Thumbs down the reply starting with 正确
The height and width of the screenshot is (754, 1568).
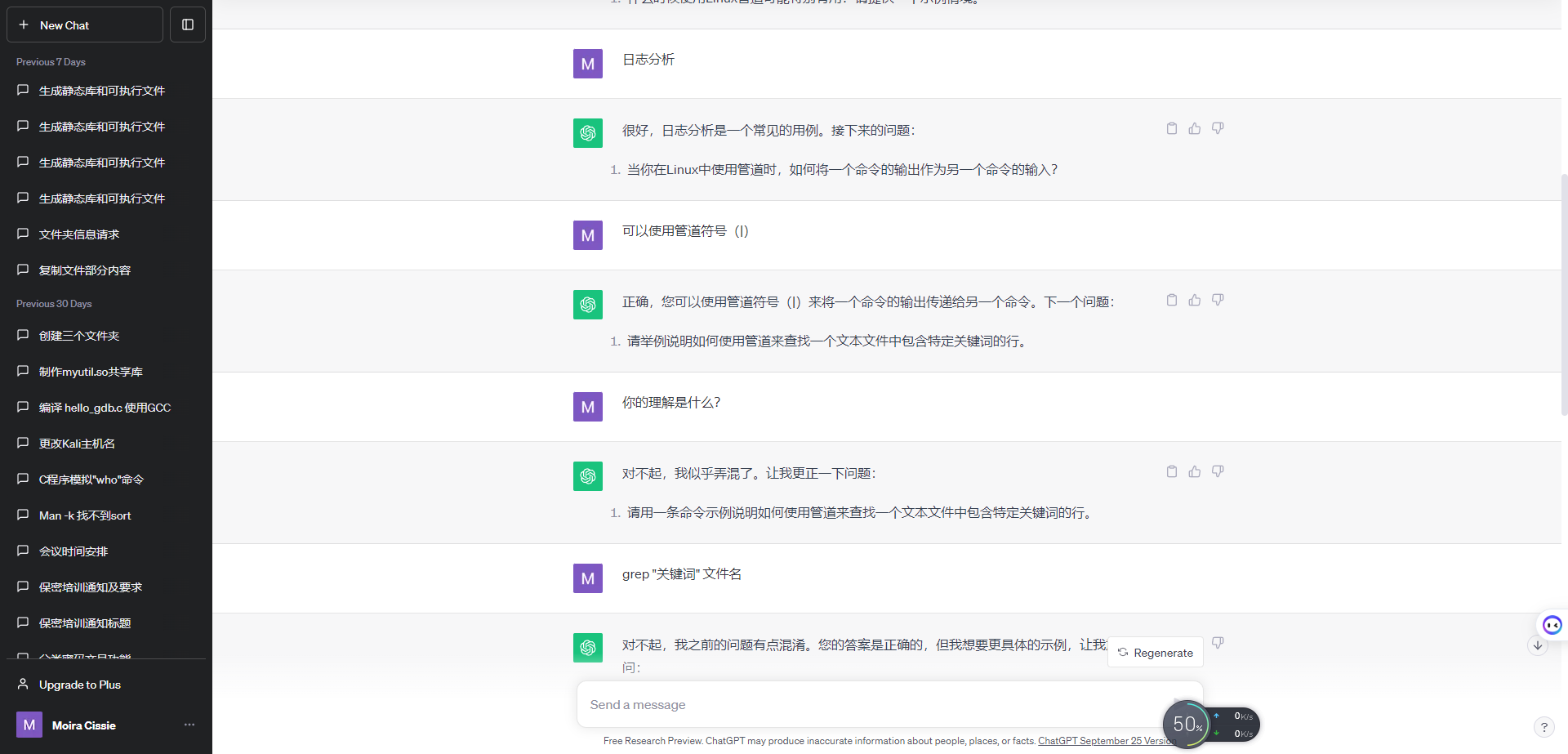pyautogui.click(x=1218, y=300)
